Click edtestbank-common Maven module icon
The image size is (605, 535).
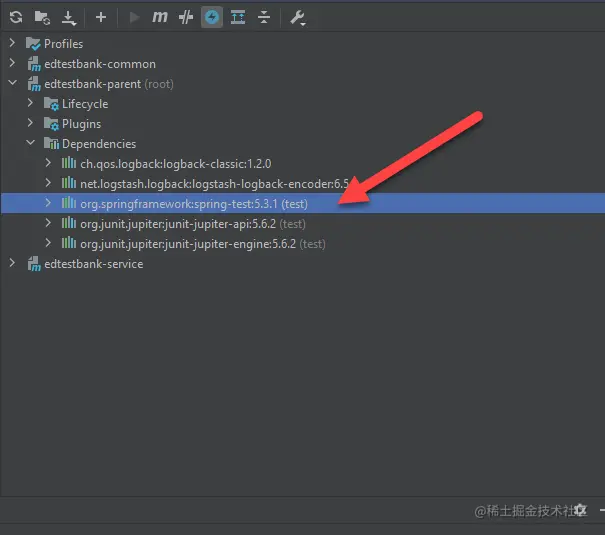[34, 64]
